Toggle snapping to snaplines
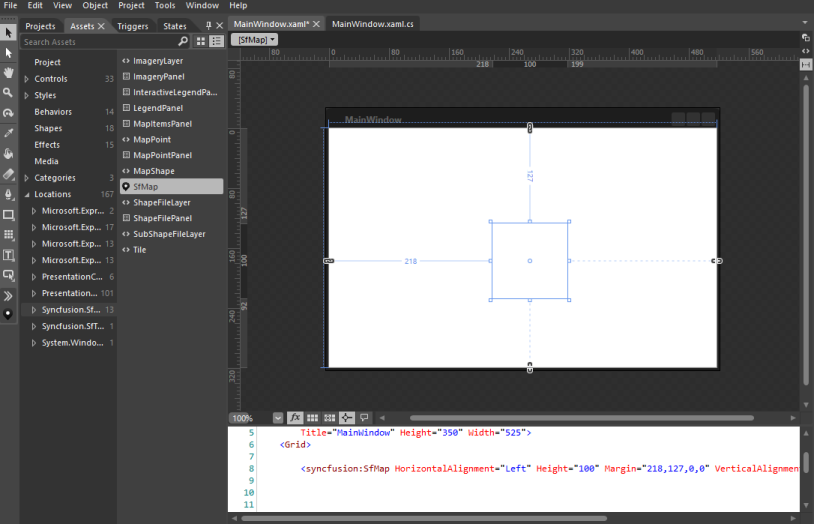Viewport: 814px width, 524px height. coord(347,418)
